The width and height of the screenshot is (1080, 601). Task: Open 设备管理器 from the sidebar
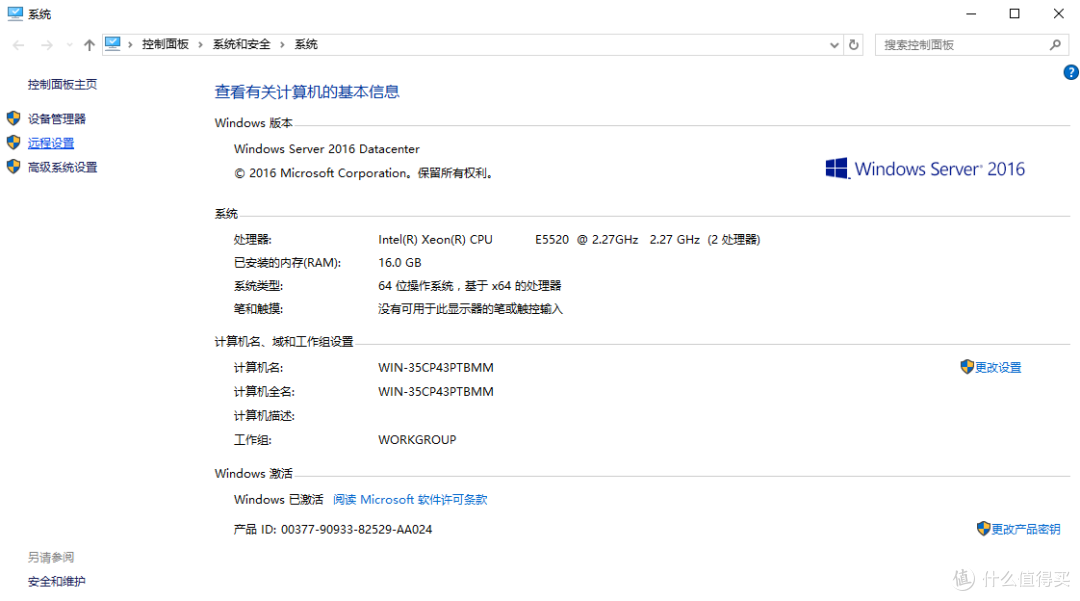(x=56, y=118)
